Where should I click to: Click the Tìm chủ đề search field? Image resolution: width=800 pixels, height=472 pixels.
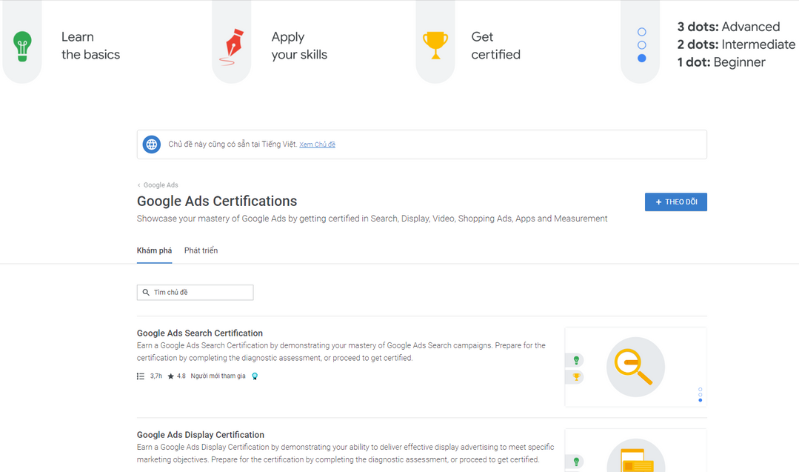[195, 292]
